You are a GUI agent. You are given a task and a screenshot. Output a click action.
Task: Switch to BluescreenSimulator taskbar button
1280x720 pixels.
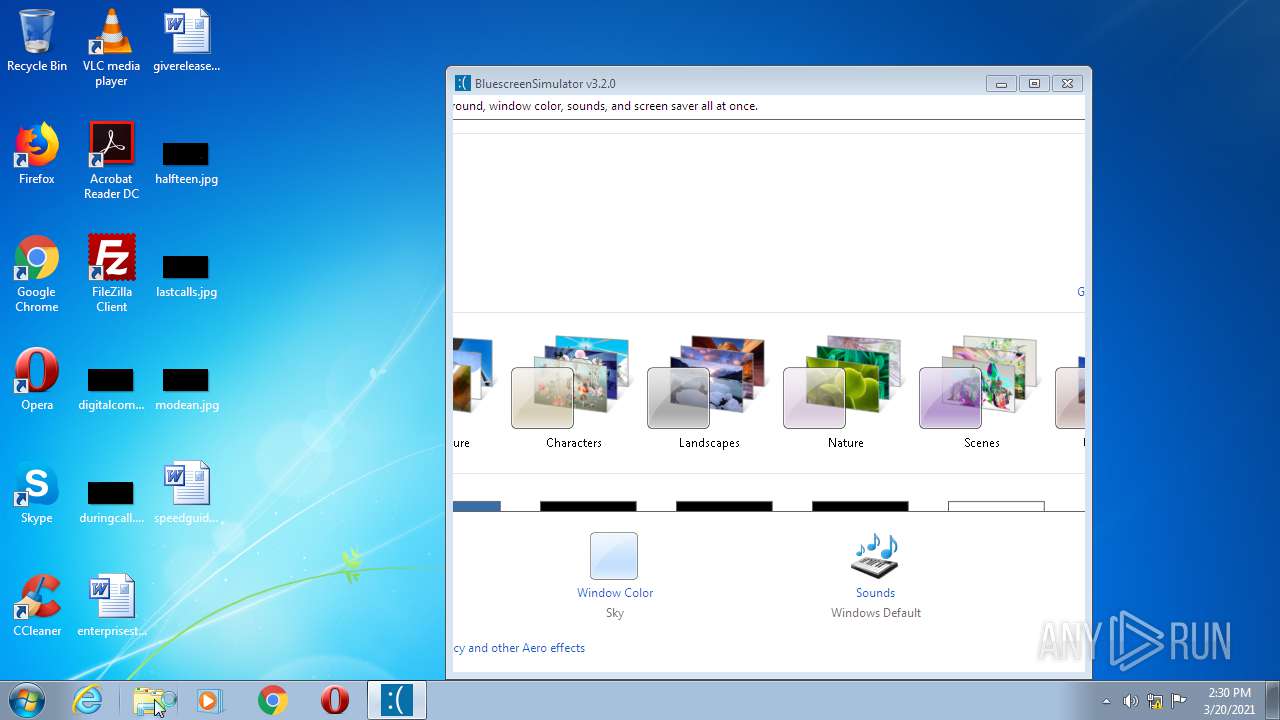click(397, 700)
